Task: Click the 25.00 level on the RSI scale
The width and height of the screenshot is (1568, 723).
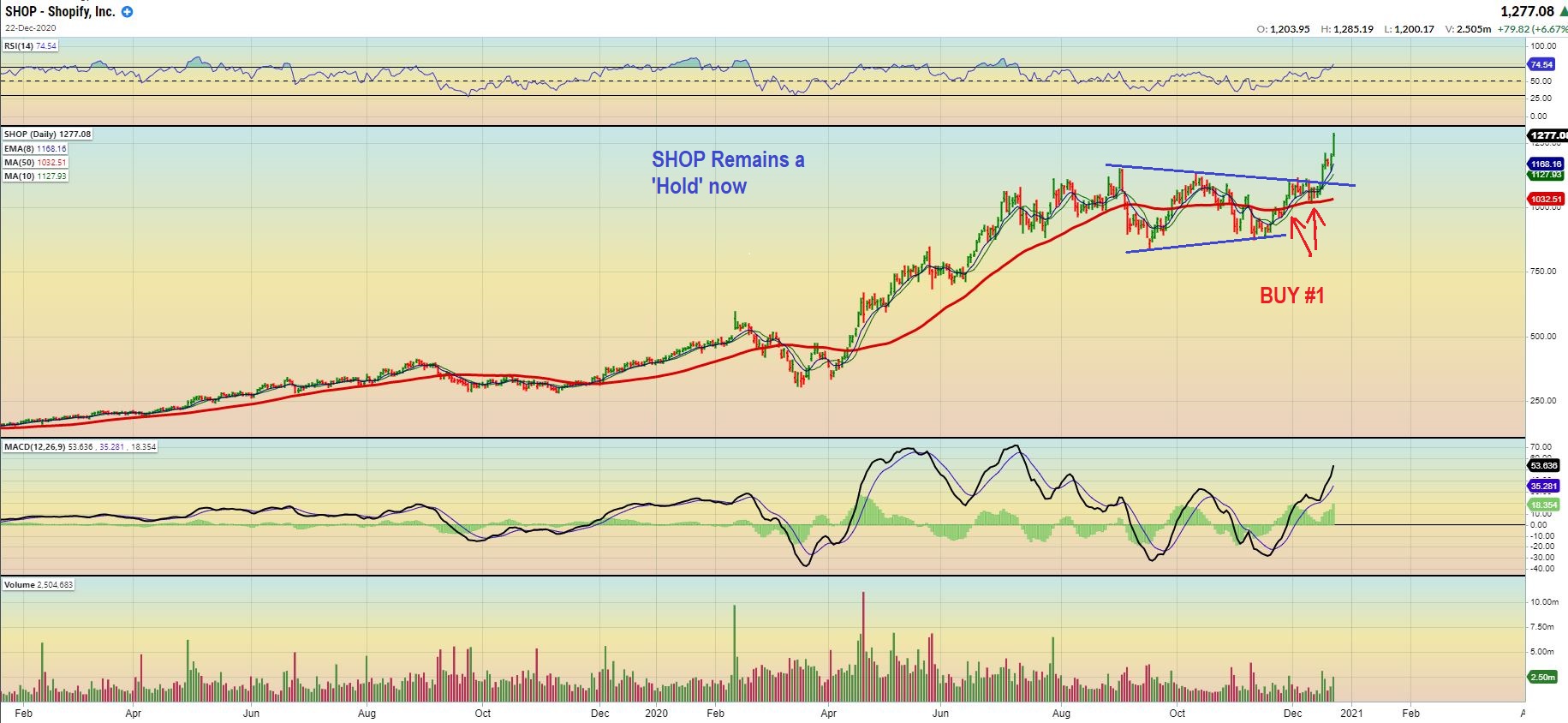Action: point(1541,98)
